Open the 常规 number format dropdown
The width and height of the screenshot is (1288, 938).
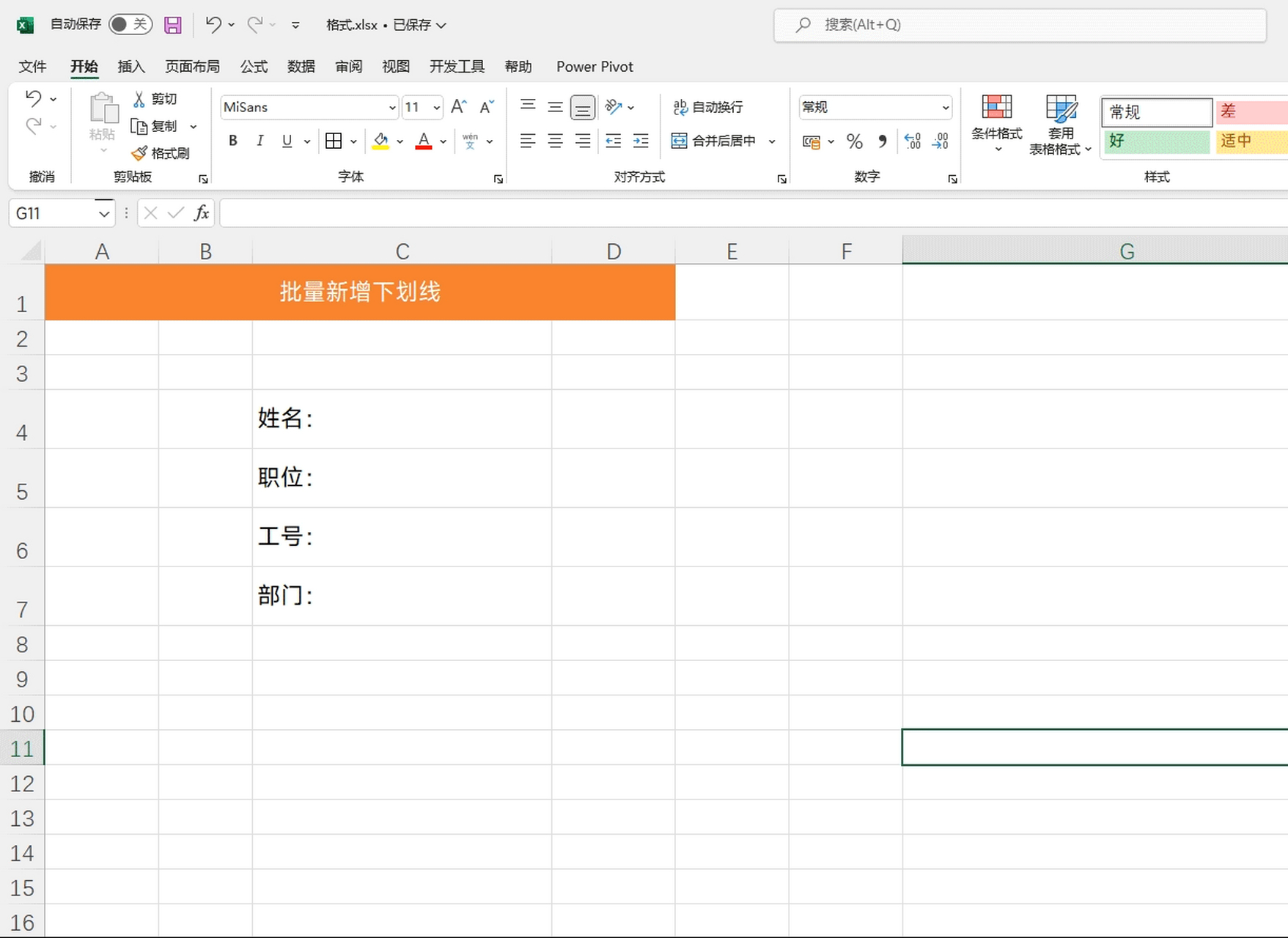(944, 107)
